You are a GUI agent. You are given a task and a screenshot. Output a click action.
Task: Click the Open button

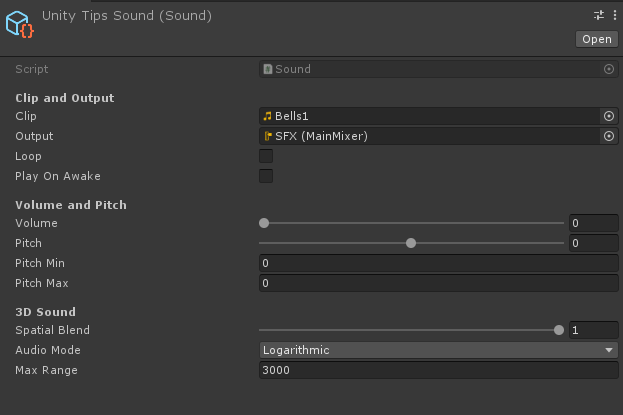(x=597, y=39)
